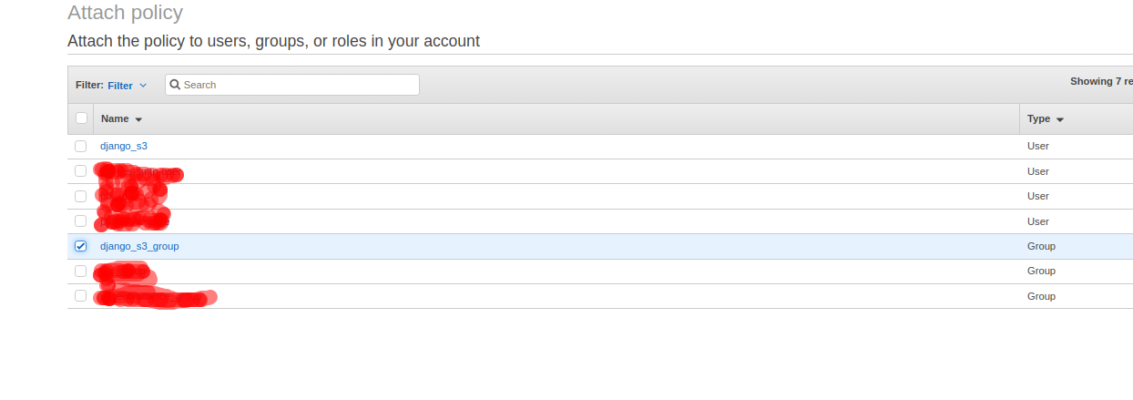
Task: Open the Filter dropdown
Action: pyautogui.click(x=127, y=85)
